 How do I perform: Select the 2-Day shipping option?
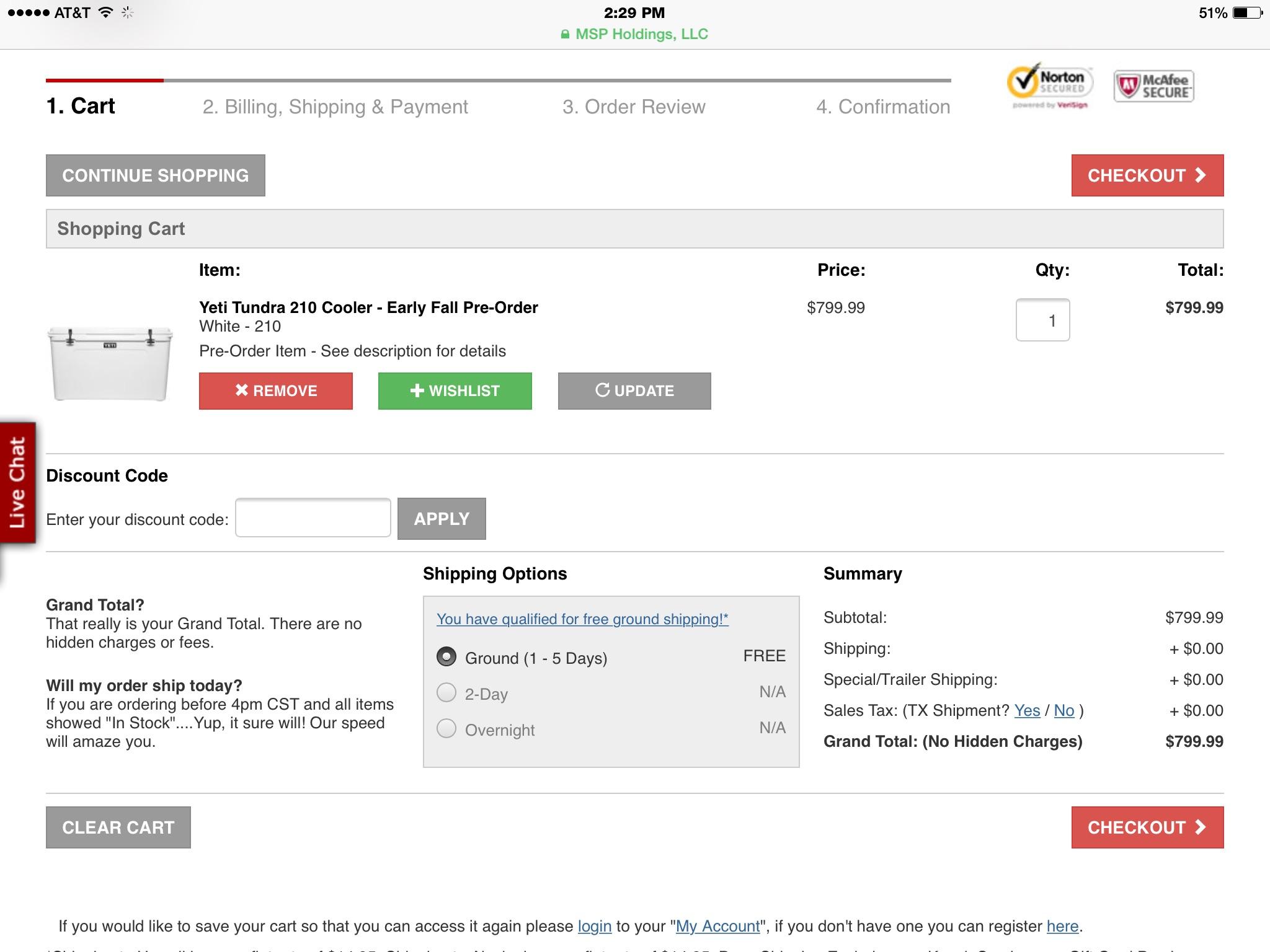pos(446,693)
